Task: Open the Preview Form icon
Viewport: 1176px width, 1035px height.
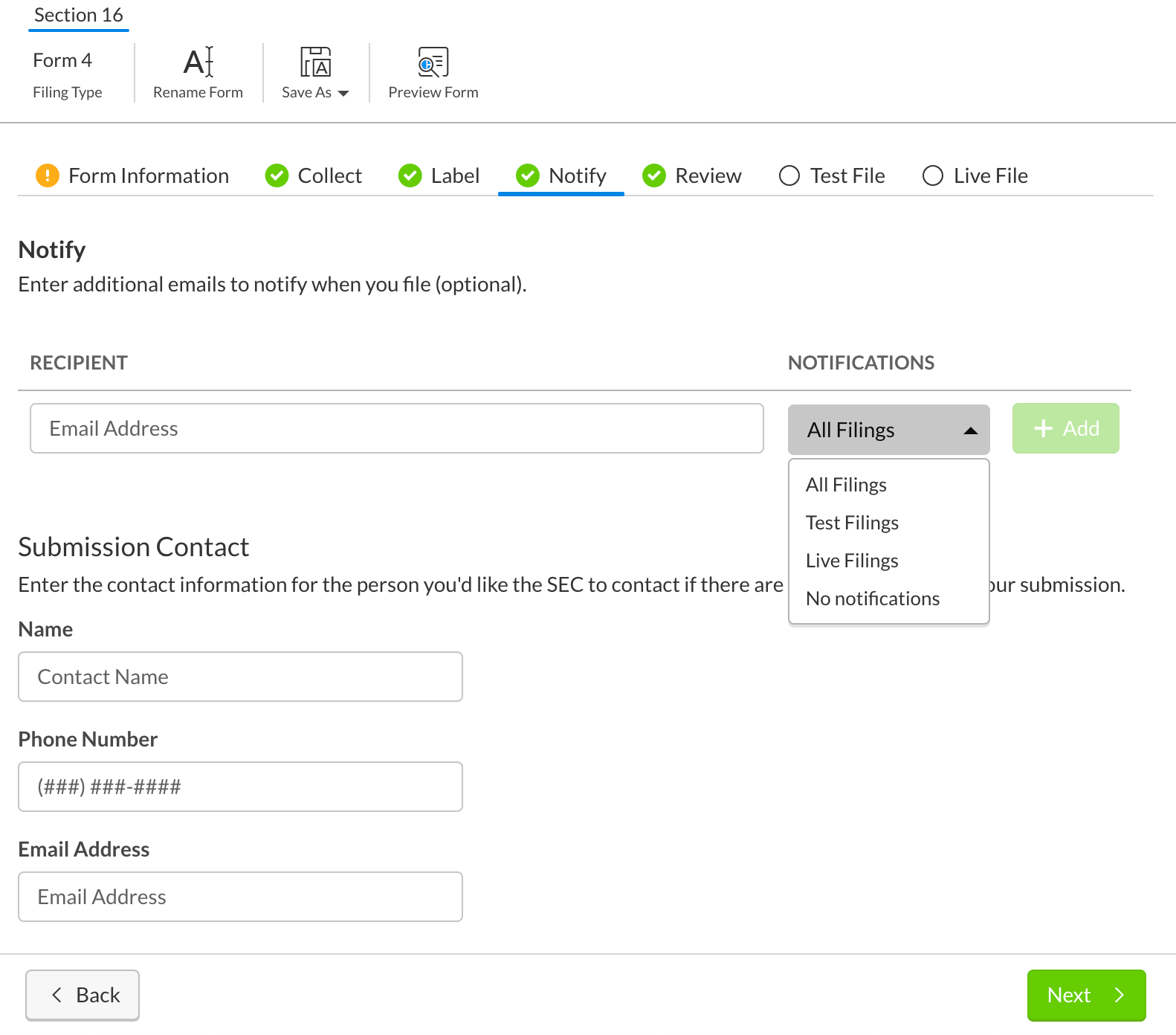Action: 433,62
